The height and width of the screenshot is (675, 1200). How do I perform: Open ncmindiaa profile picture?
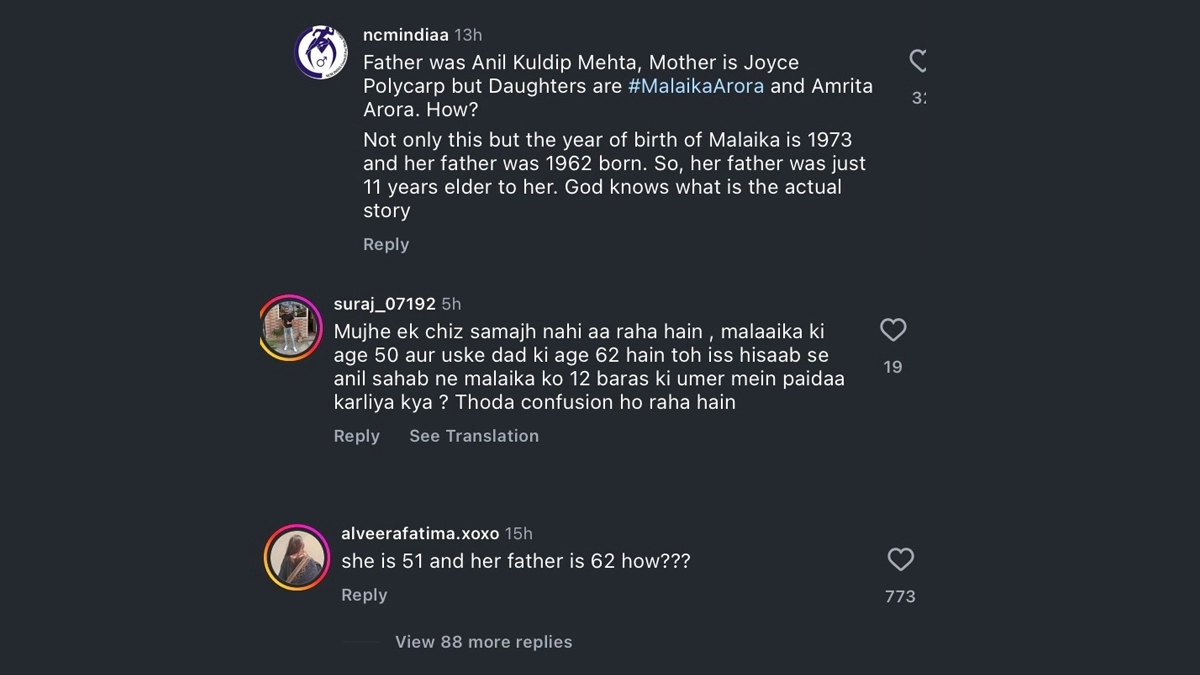pos(321,52)
